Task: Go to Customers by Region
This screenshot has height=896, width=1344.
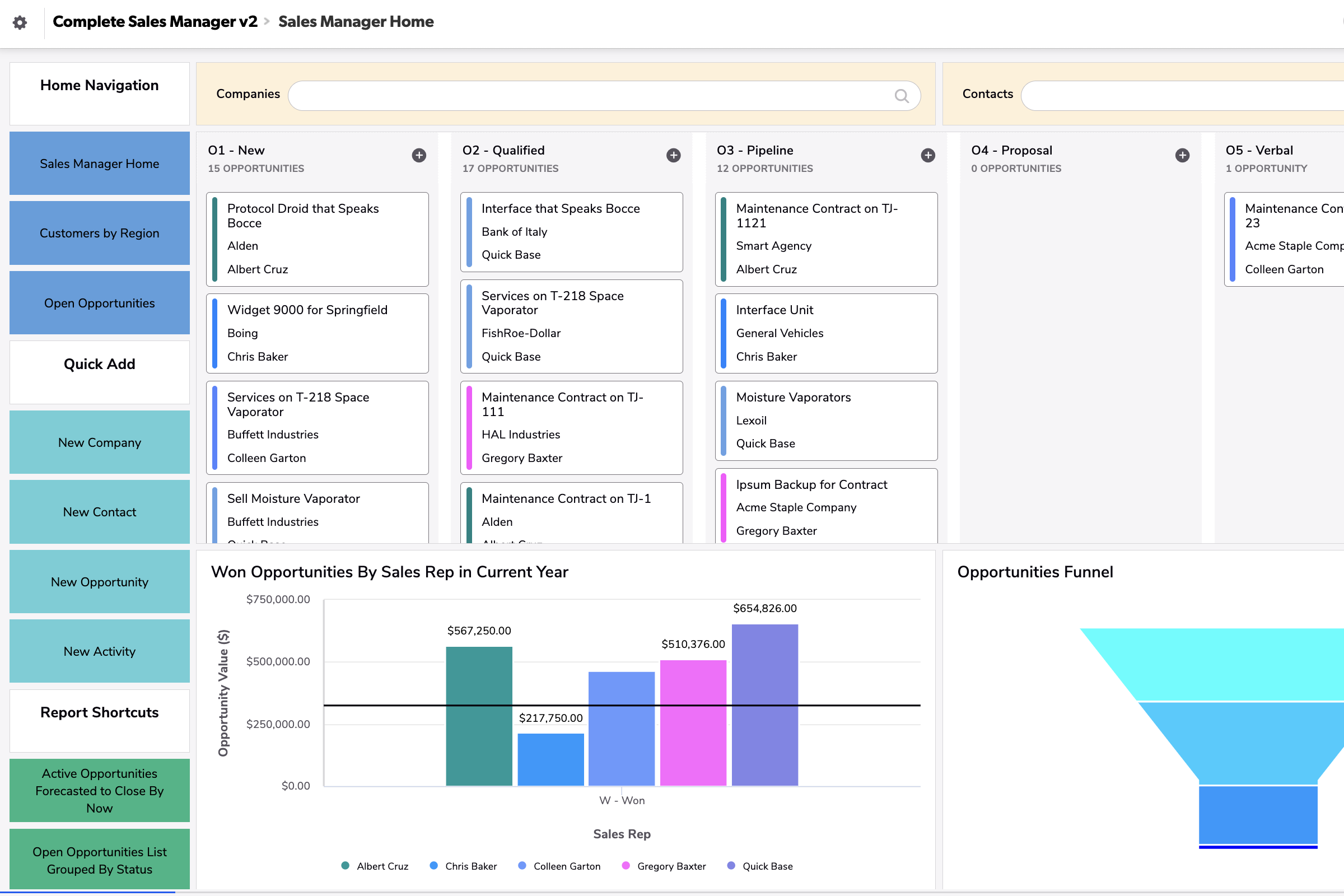Action: pyautogui.click(x=100, y=233)
